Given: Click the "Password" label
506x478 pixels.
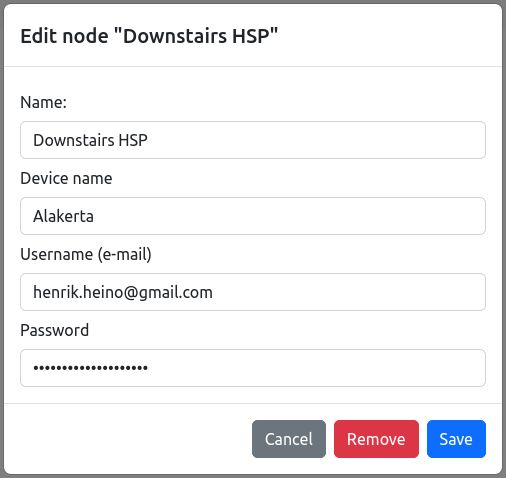Looking at the screenshot, I should [55, 330].
